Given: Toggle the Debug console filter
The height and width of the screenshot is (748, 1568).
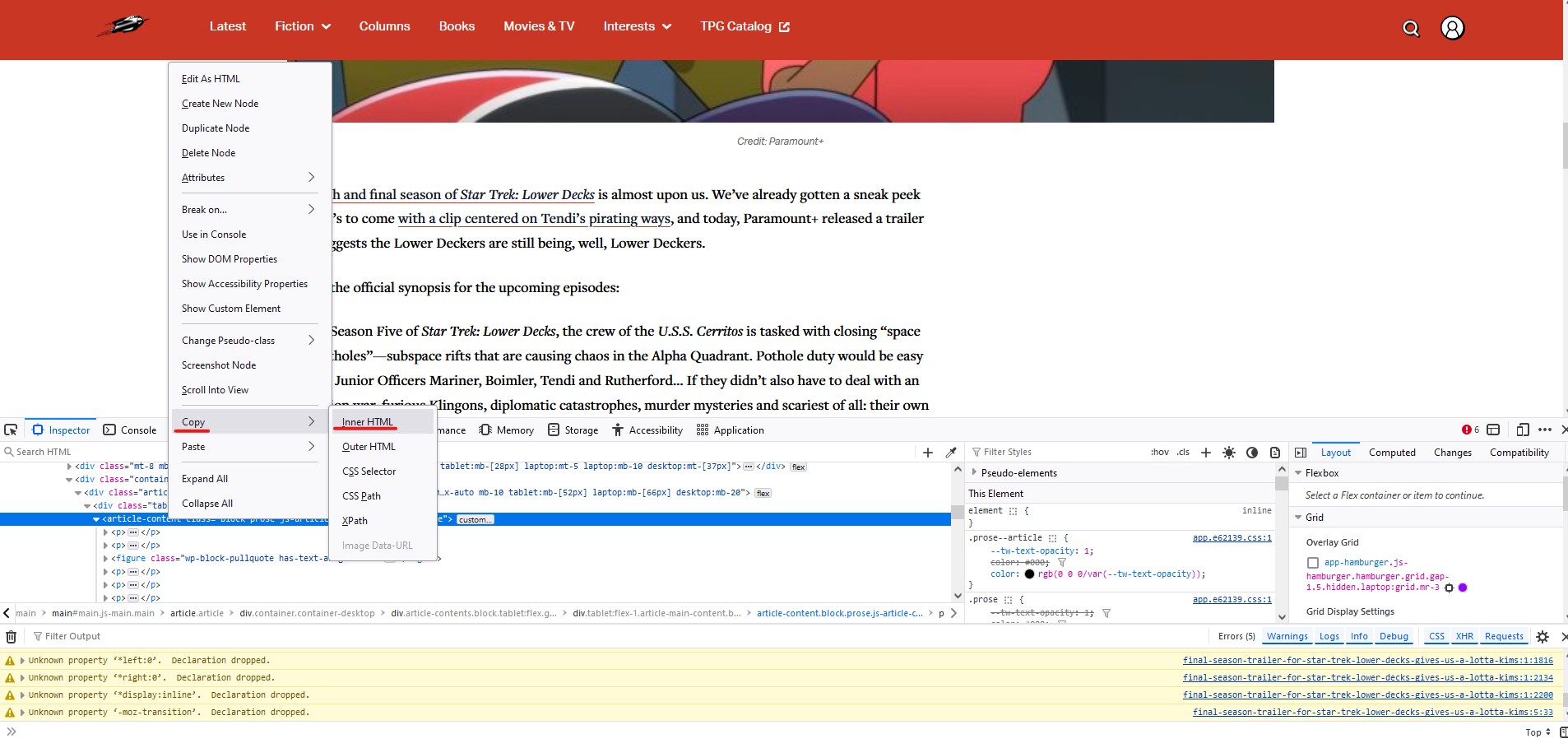Looking at the screenshot, I should pos(1394,636).
